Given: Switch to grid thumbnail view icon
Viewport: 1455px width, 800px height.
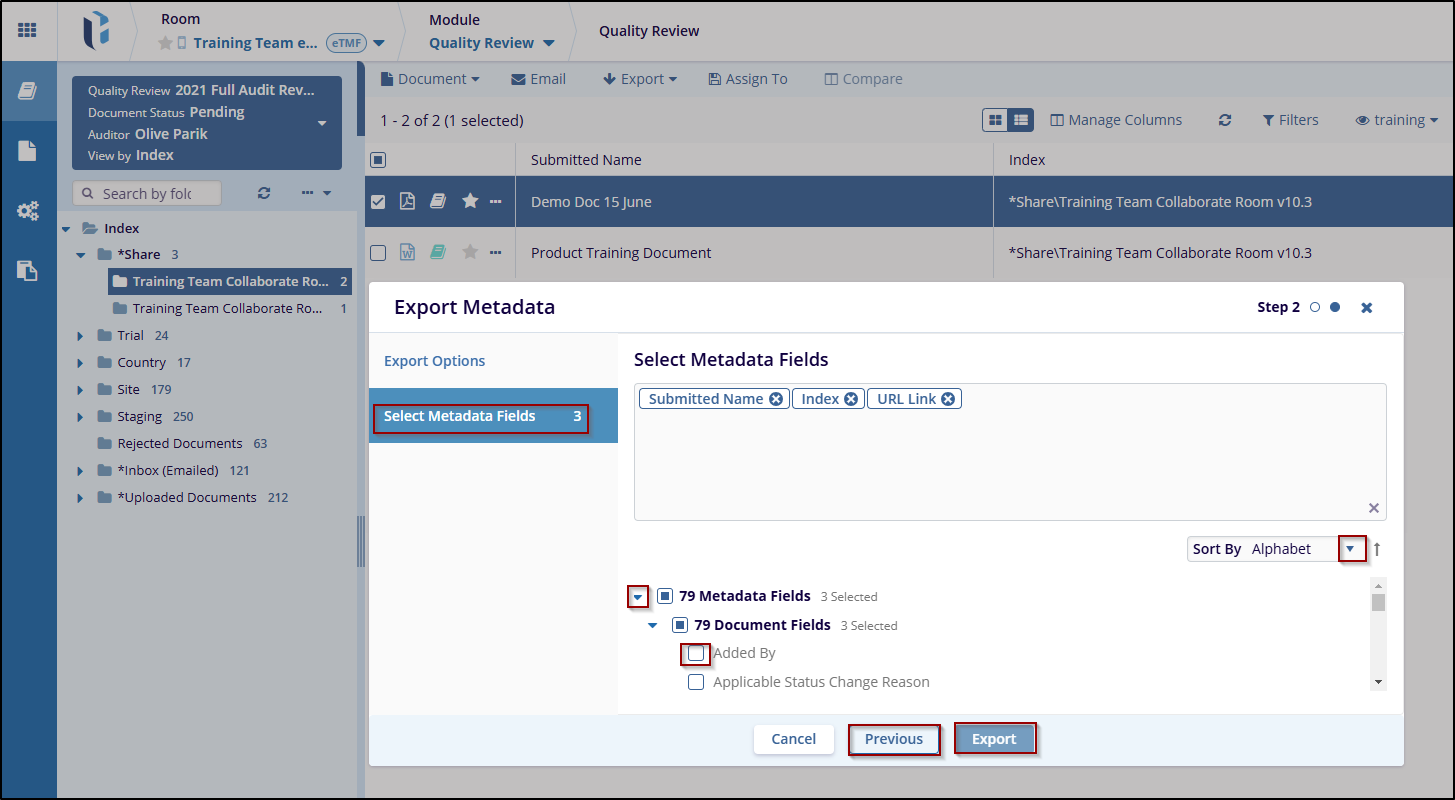Looking at the screenshot, I should (x=995, y=120).
